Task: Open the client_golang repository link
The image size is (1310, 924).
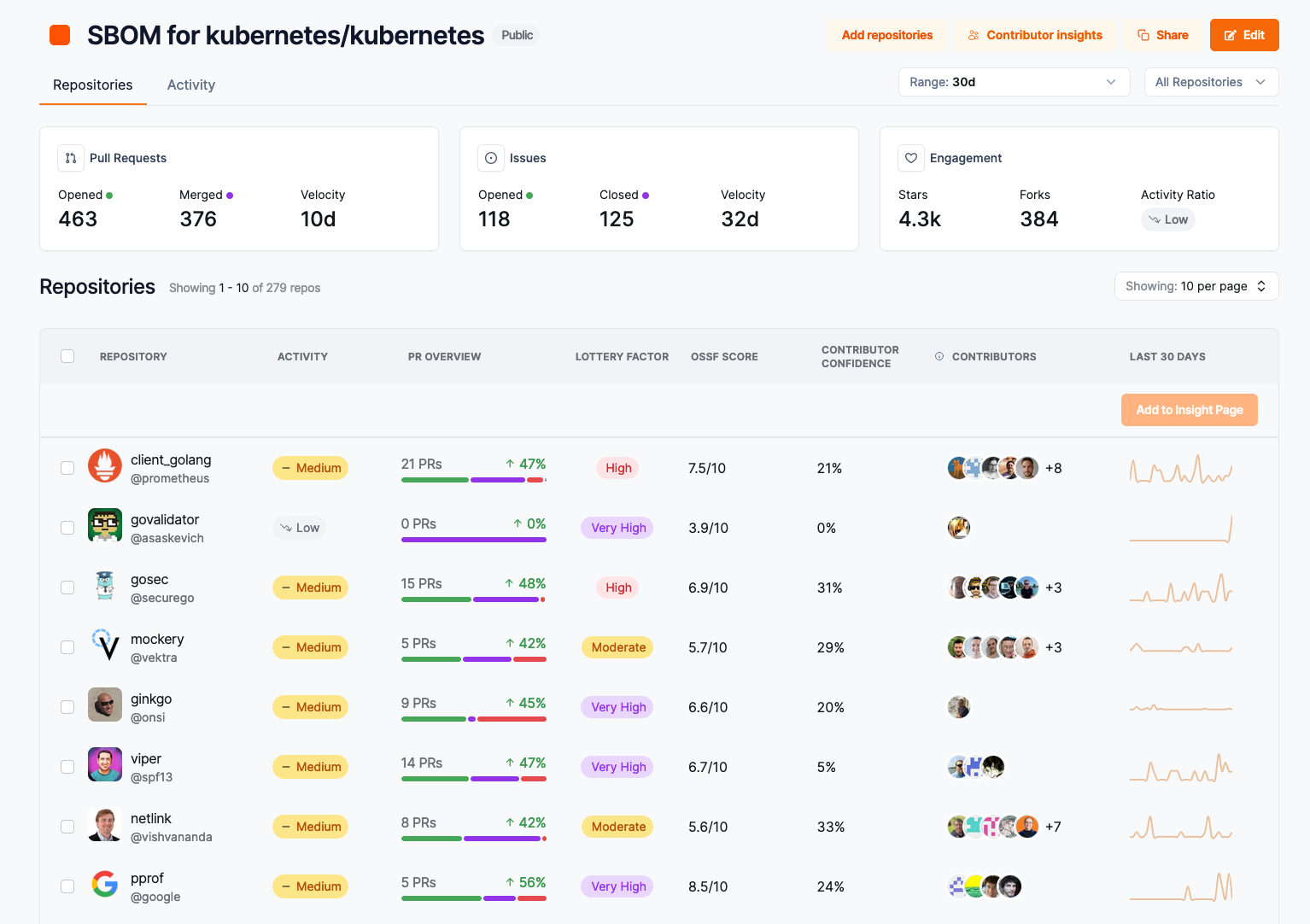Action: [x=171, y=459]
